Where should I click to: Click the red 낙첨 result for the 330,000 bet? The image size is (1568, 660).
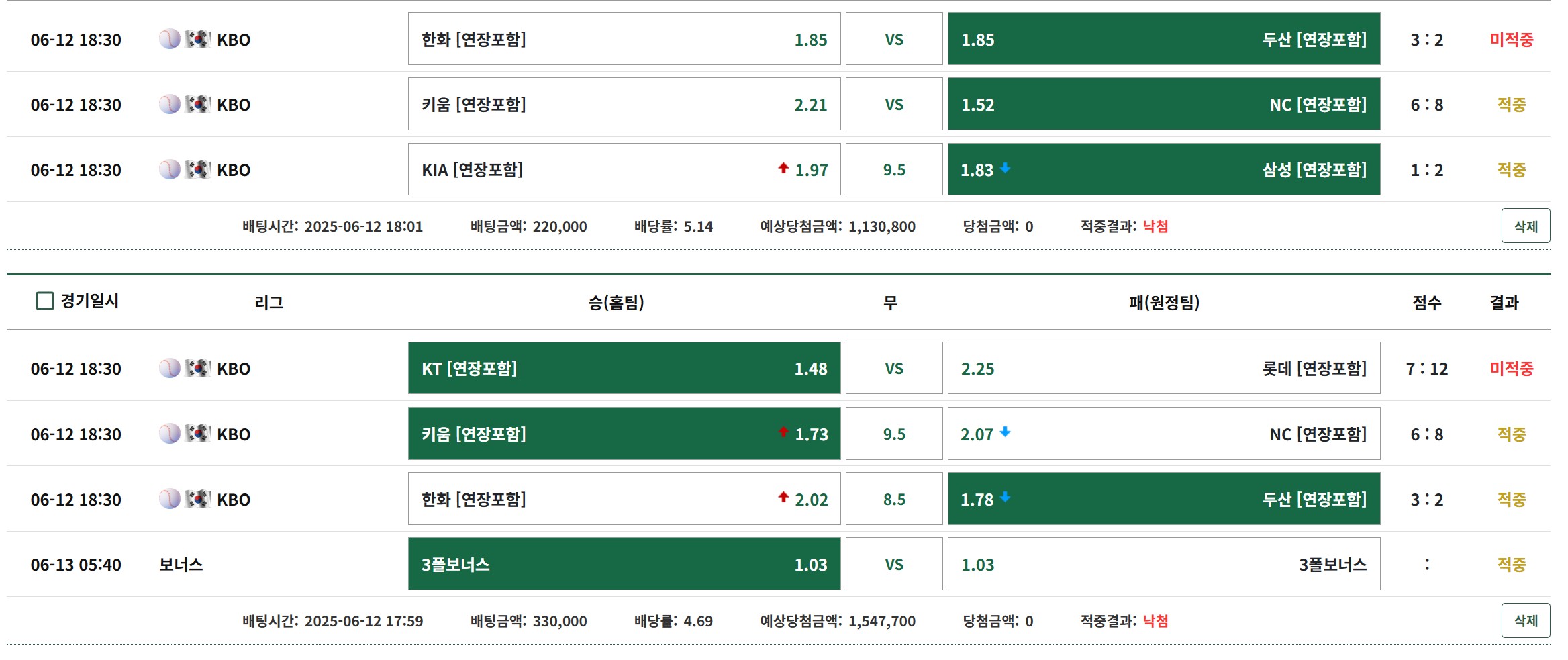(1155, 621)
